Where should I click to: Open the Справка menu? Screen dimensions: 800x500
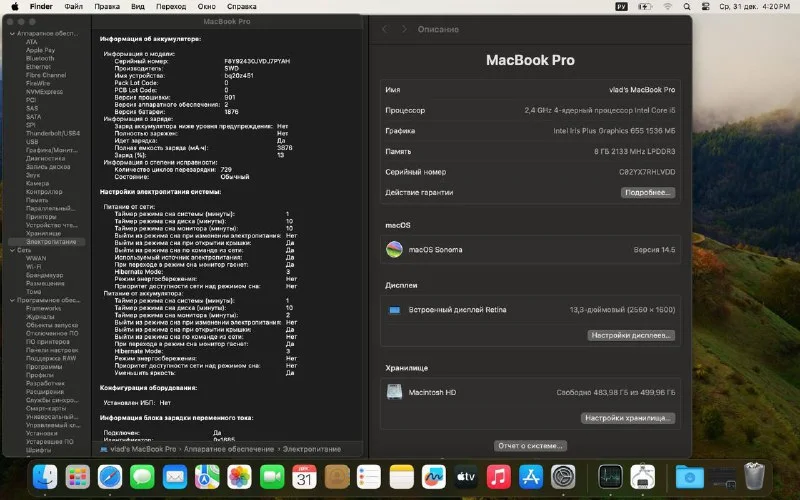point(241,7)
